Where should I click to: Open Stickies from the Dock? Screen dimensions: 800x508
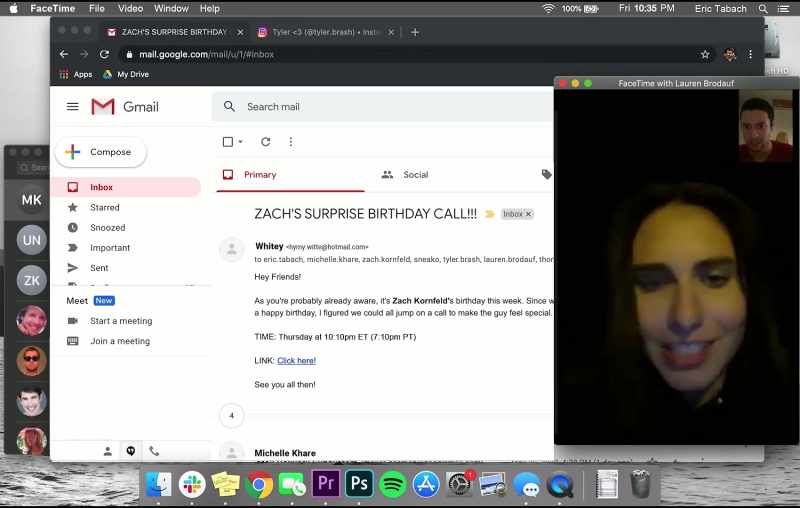coord(226,484)
